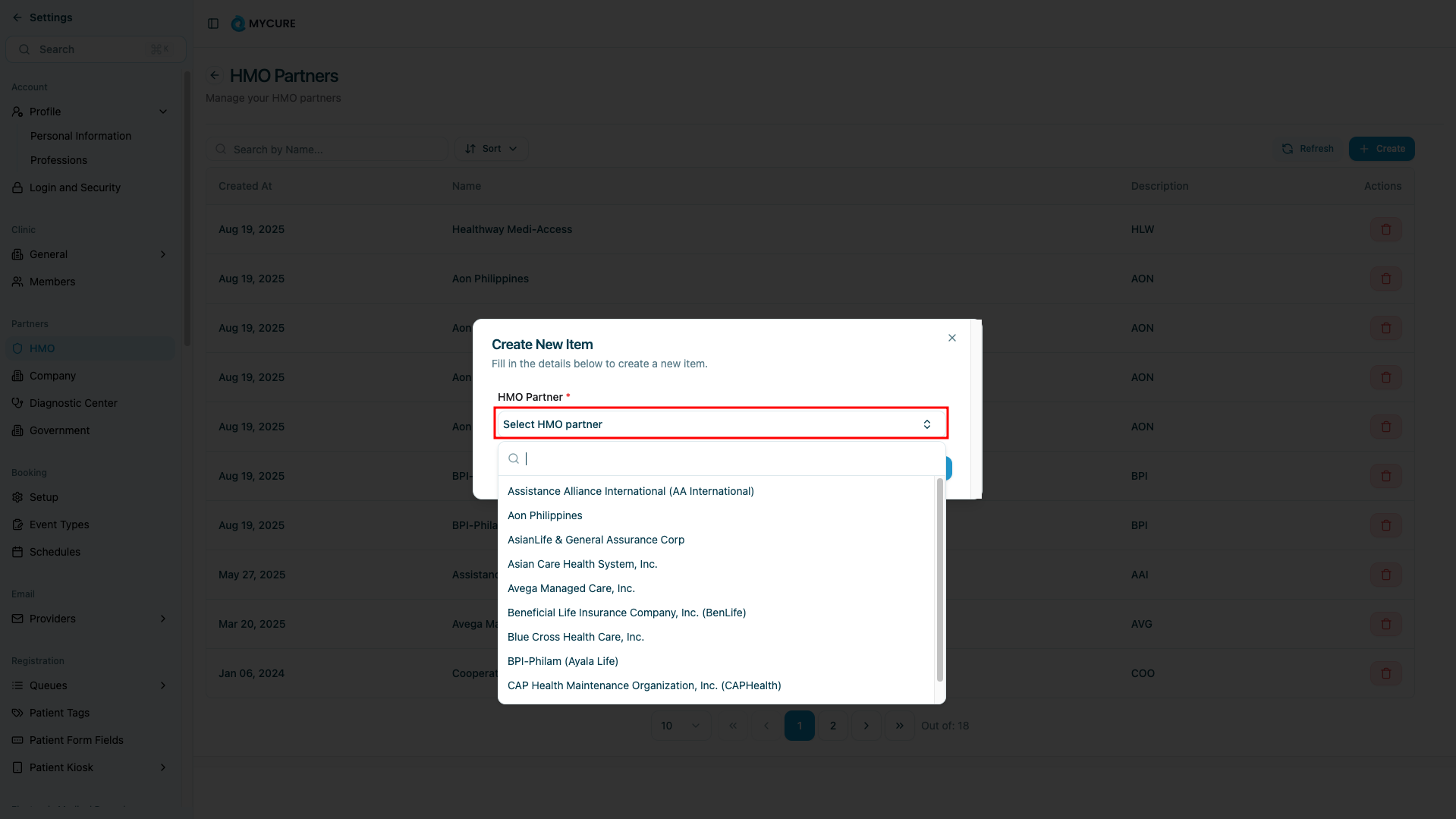Open Diagnostic Center in sidebar
This screenshot has height=819, width=1456.
tap(73, 403)
